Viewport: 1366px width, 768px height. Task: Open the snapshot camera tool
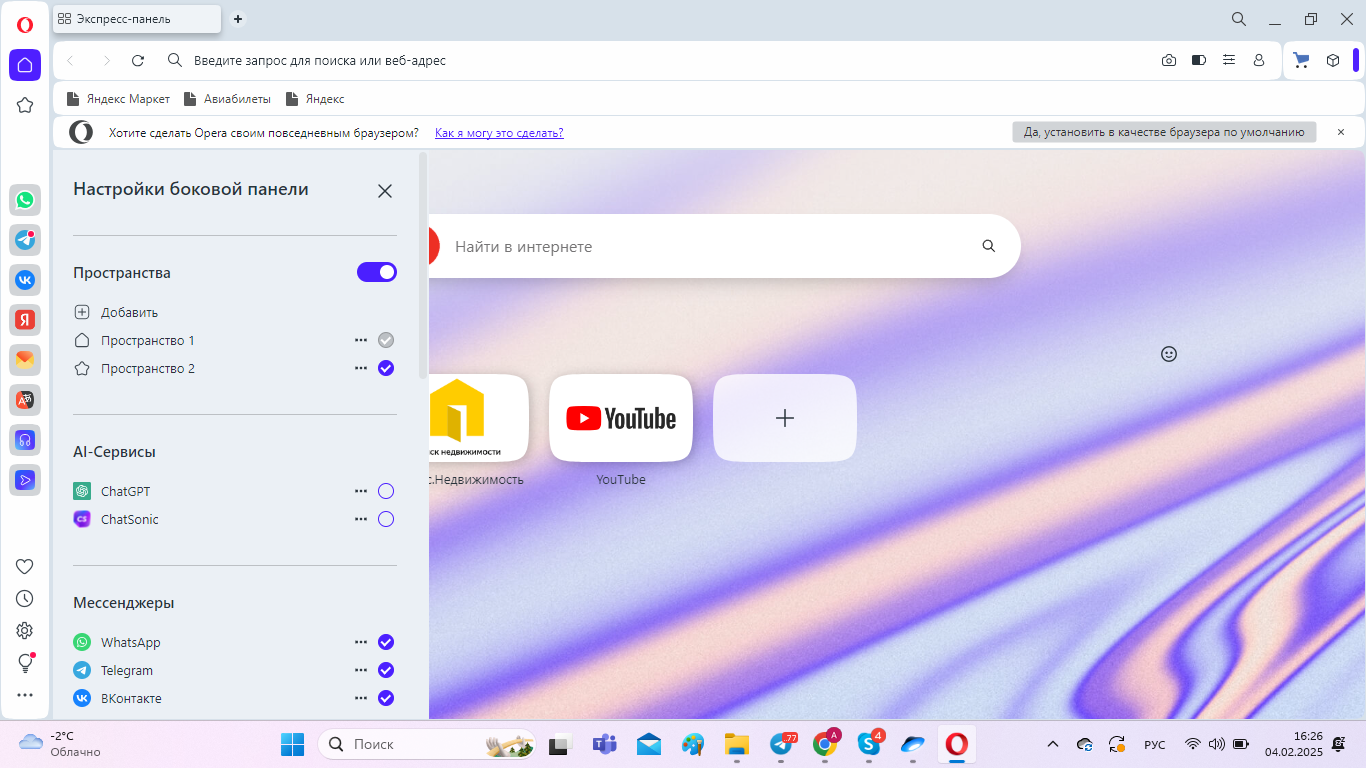pos(1169,61)
